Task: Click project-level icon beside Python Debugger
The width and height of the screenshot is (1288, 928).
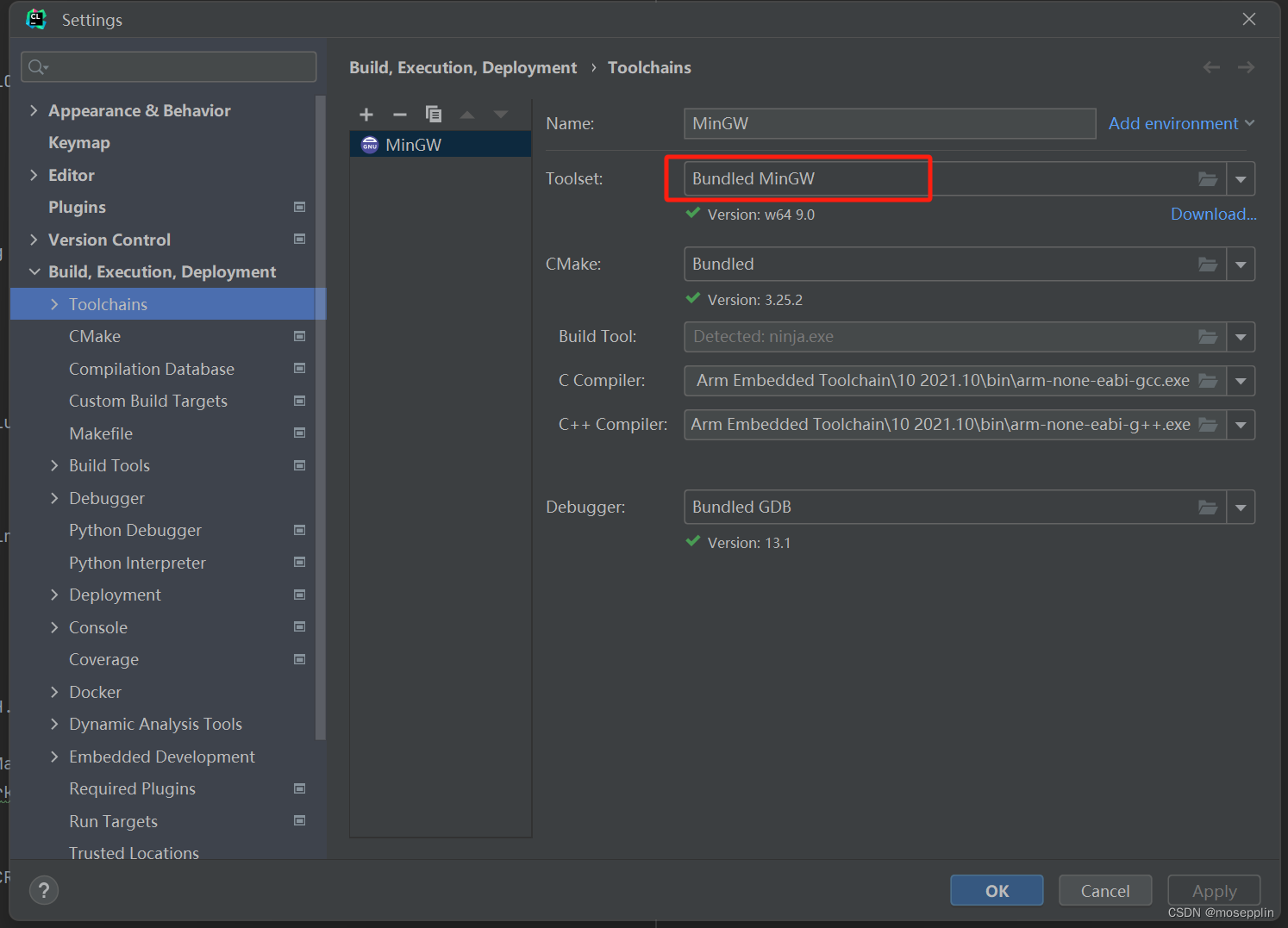Action: [300, 530]
